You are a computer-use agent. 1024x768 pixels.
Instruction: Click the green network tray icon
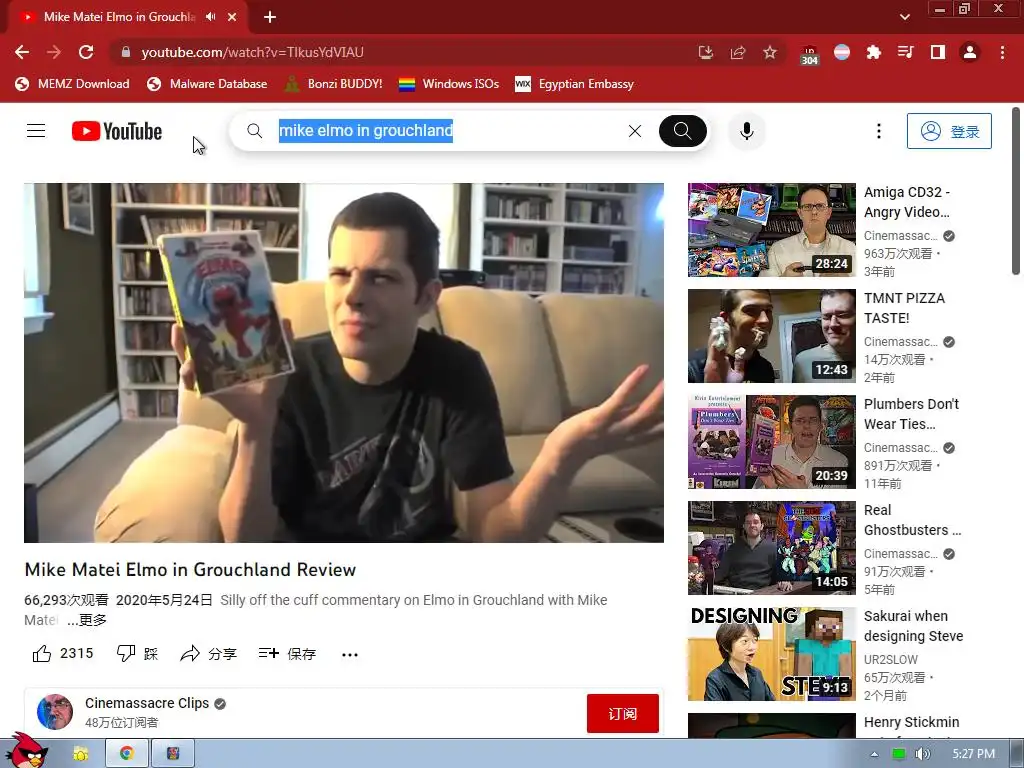coord(899,754)
